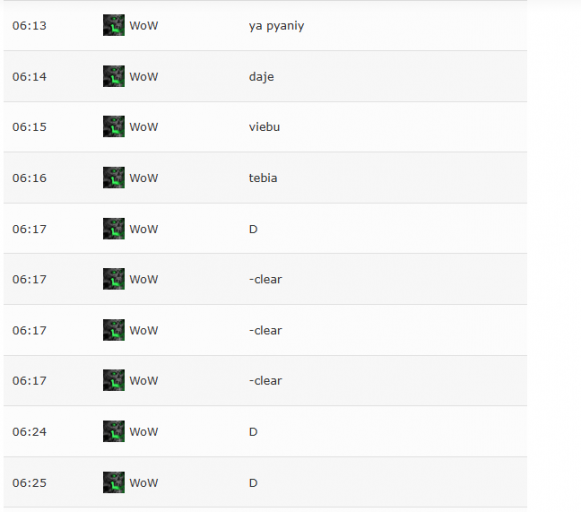This screenshot has width=581, height=512.
Task: Click the 06:16 timestamp
Action: pyautogui.click(x=29, y=178)
